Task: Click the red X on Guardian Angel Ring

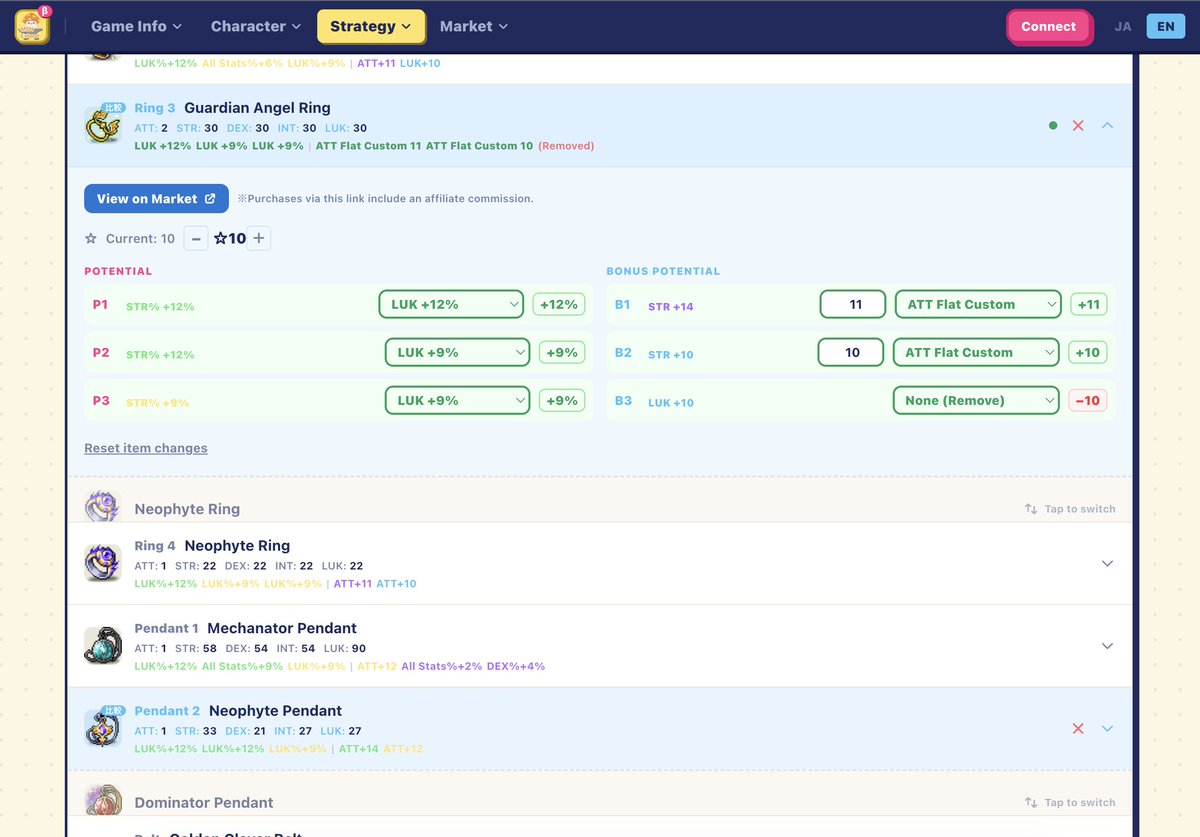Action: coord(1078,126)
